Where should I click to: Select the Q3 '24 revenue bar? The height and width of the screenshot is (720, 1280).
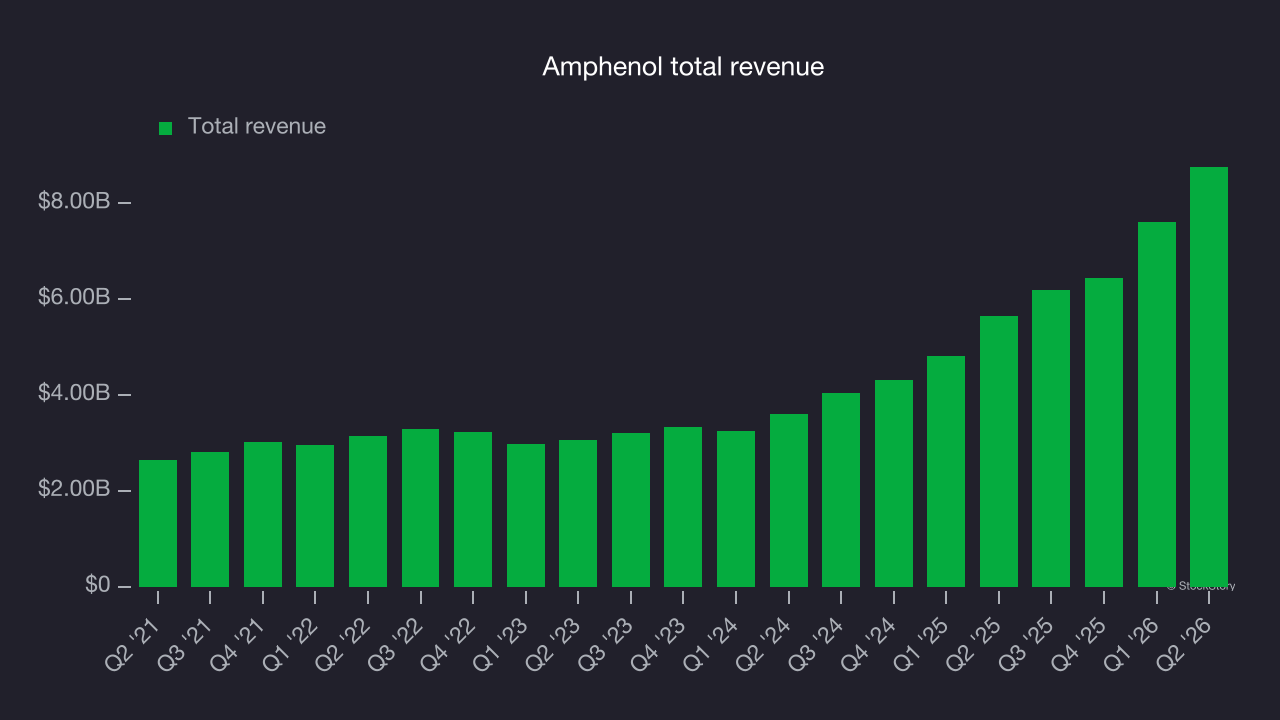pyautogui.click(x=841, y=490)
